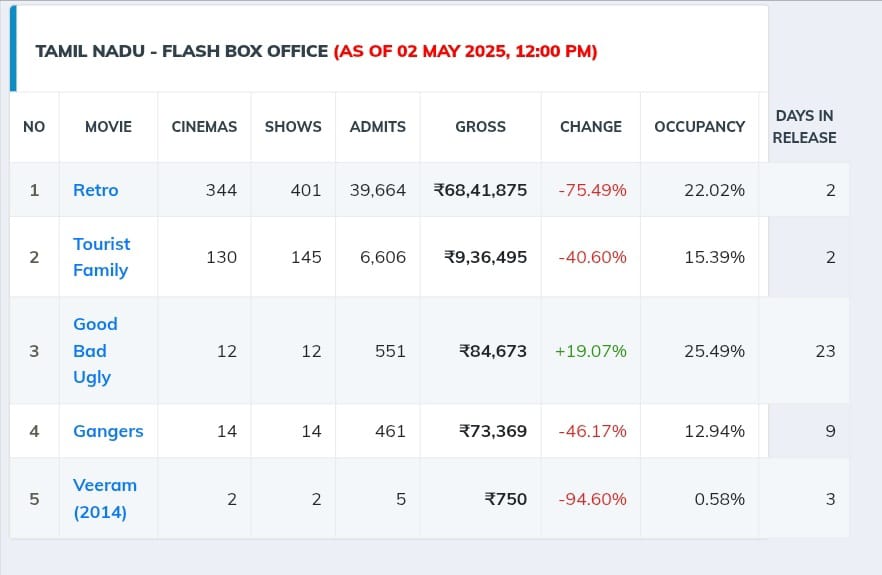Image resolution: width=882 pixels, height=575 pixels.
Task: Click the CINEMAS column header
Action: (204, 127)
